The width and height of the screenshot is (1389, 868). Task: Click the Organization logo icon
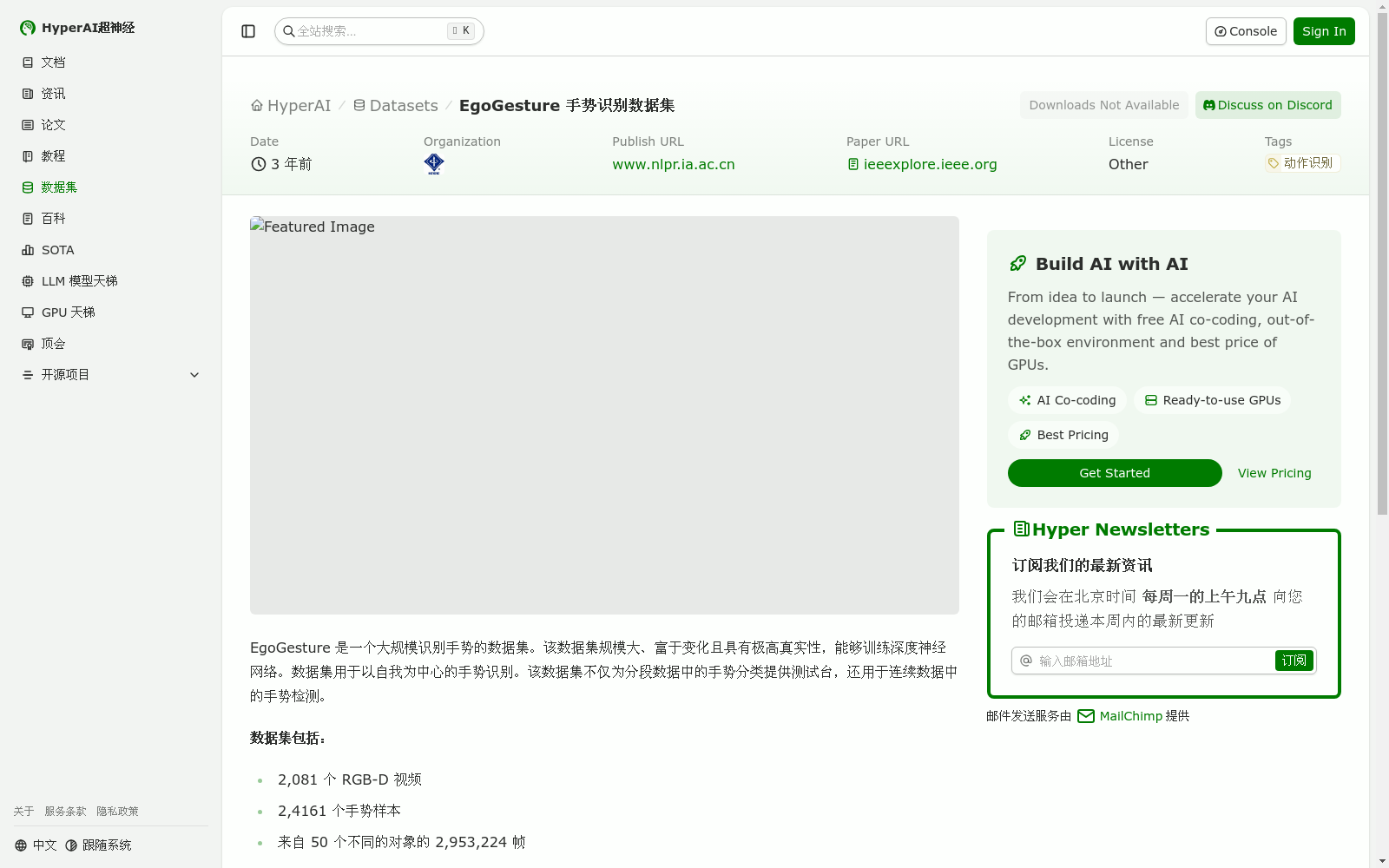[434, 164]
